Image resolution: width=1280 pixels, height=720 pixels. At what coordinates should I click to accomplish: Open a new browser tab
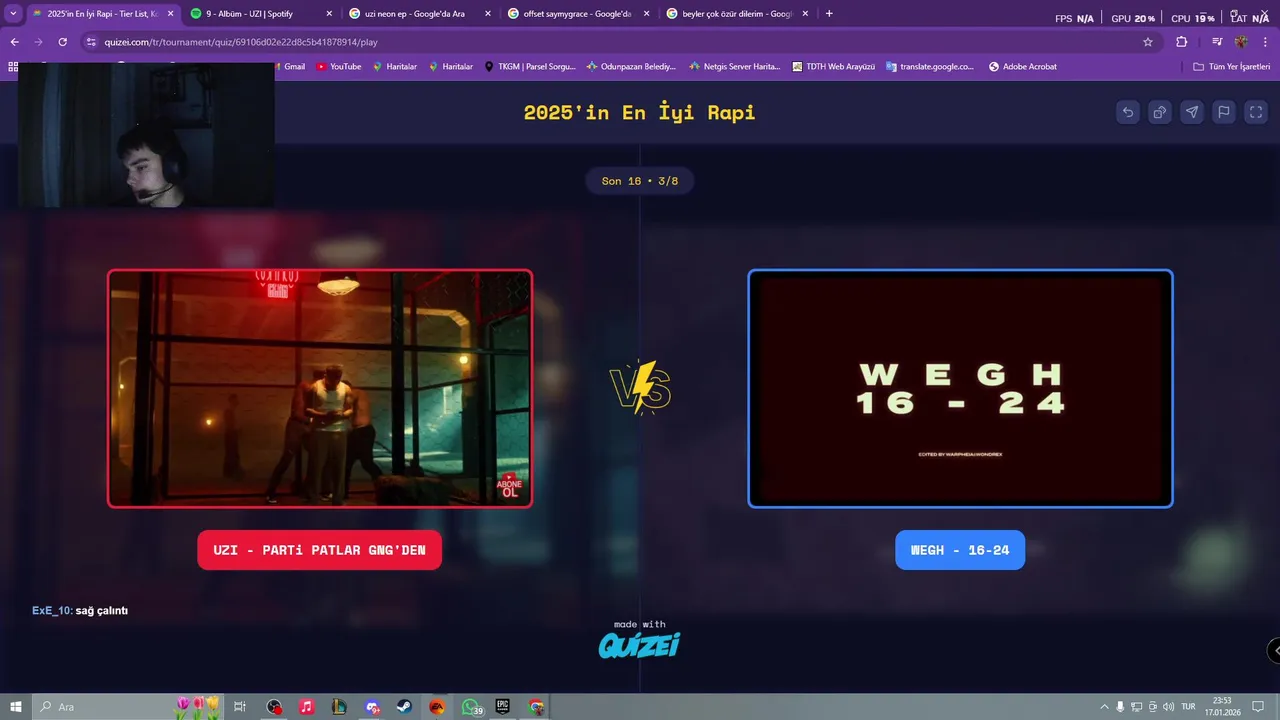[x=829, y=14]
